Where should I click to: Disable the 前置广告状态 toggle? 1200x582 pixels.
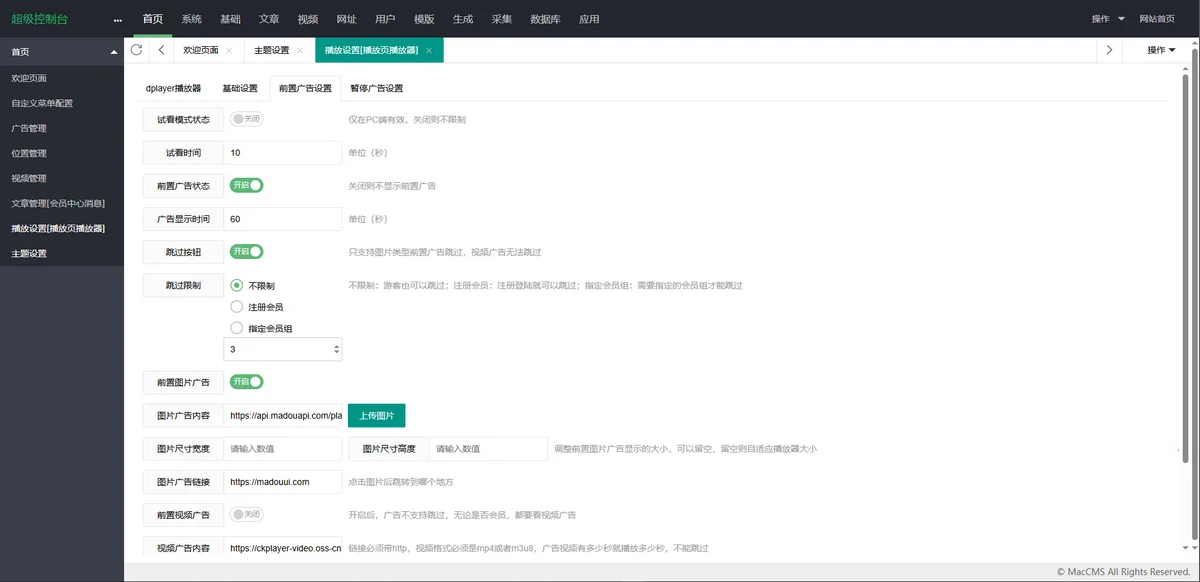246,185
